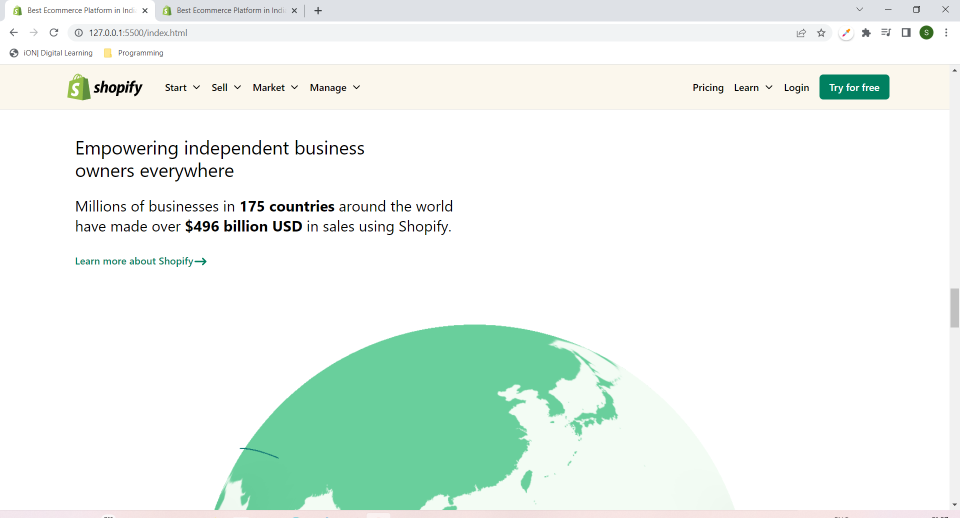Open the Extensions puzzle icon

pos(866,33)
